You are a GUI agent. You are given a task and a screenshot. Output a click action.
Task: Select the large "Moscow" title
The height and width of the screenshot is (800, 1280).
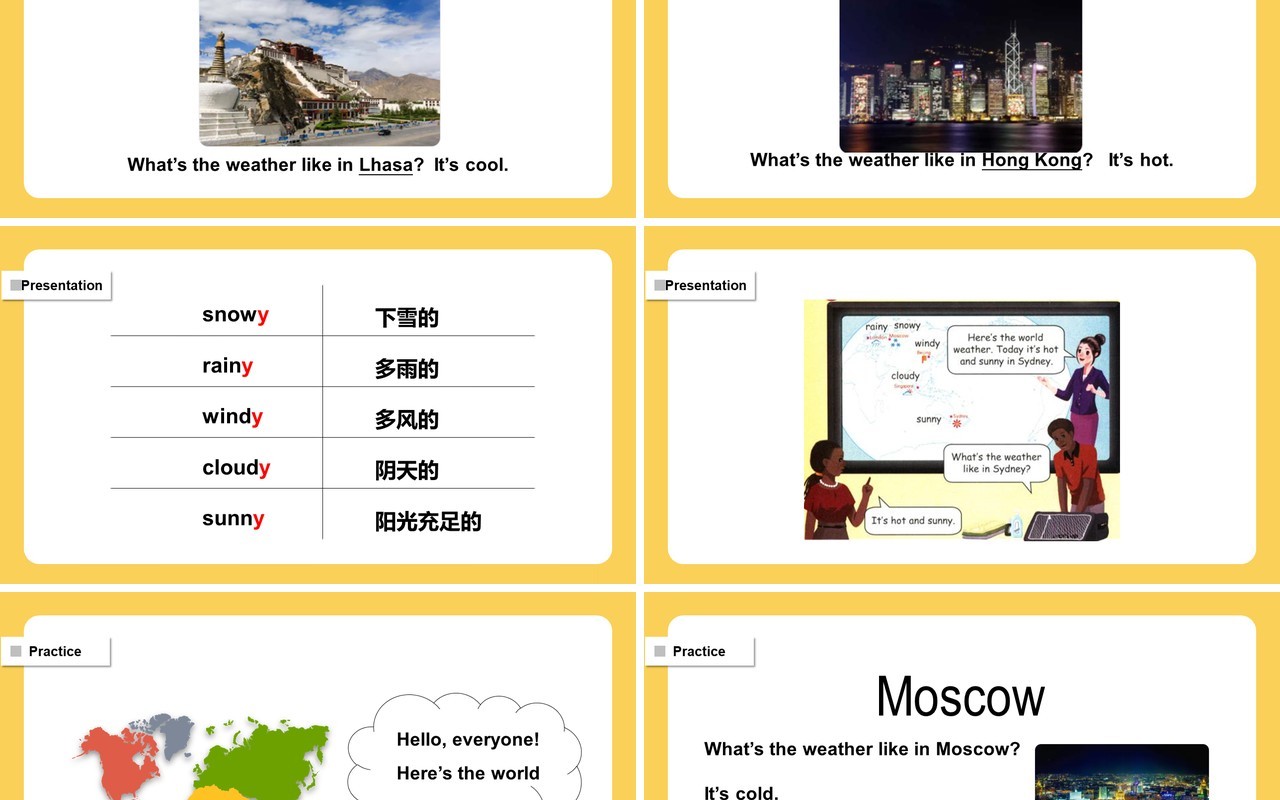(x=961, y=697)
